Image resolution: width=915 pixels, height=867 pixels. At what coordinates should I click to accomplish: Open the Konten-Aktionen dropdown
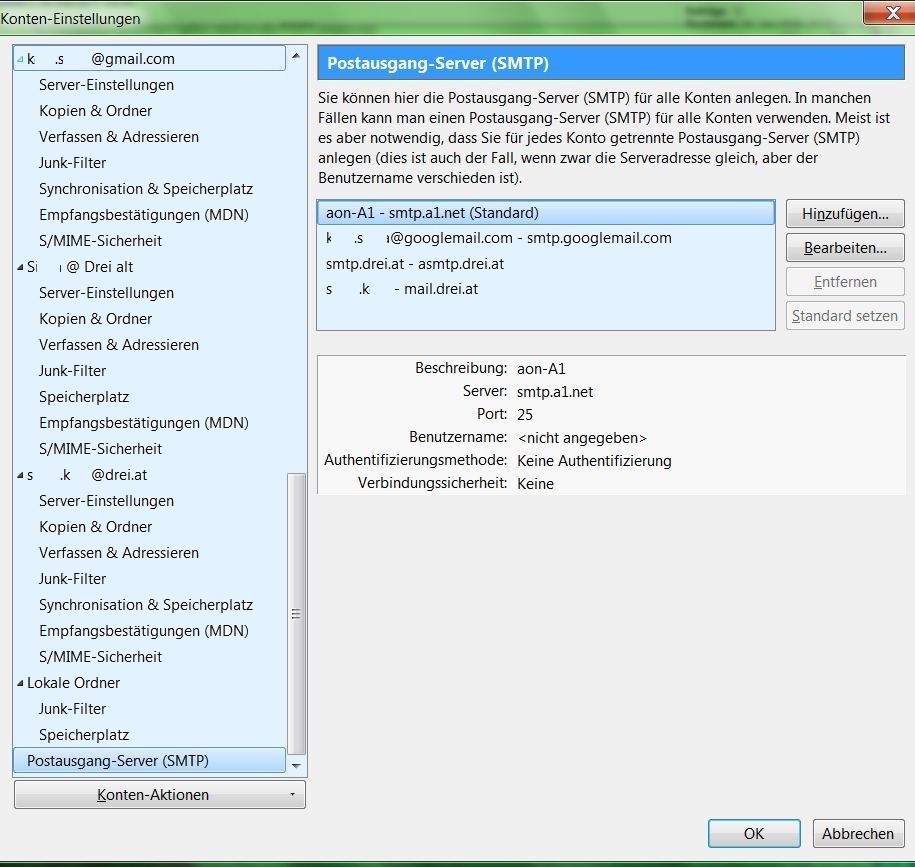click(x=159, y=795)
